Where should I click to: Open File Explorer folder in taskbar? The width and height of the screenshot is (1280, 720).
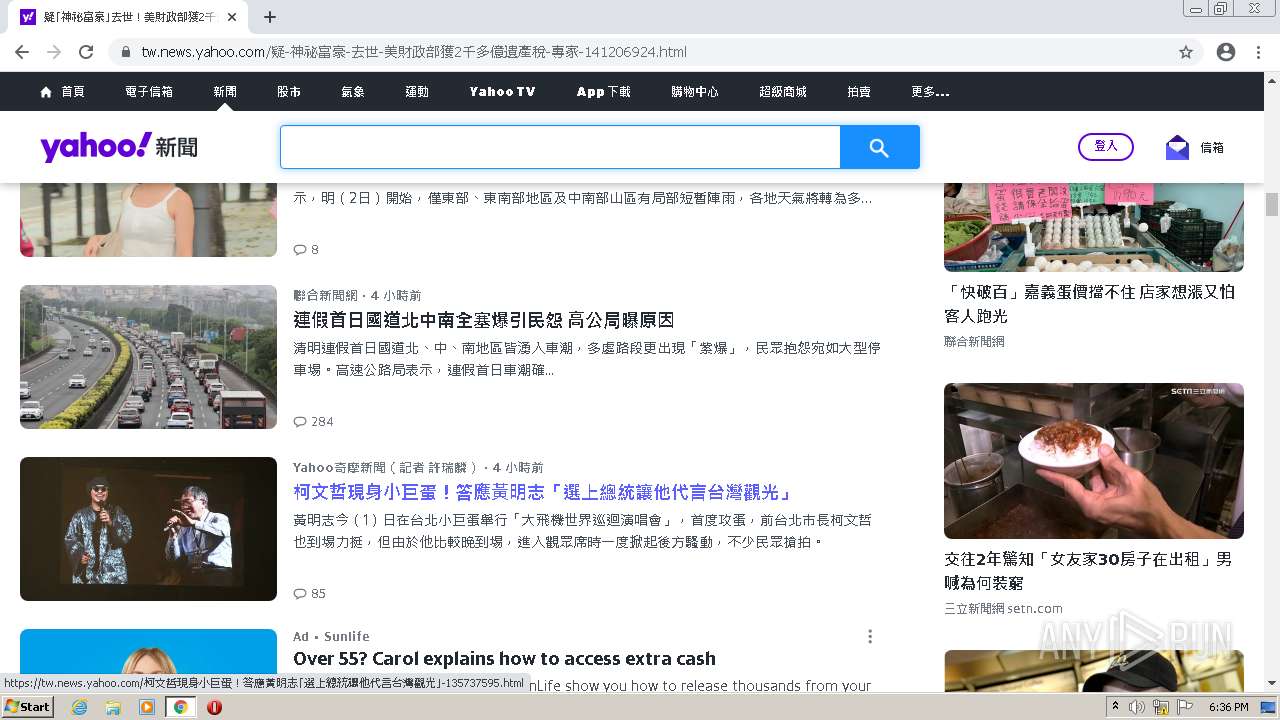click(x=113, y=707)
